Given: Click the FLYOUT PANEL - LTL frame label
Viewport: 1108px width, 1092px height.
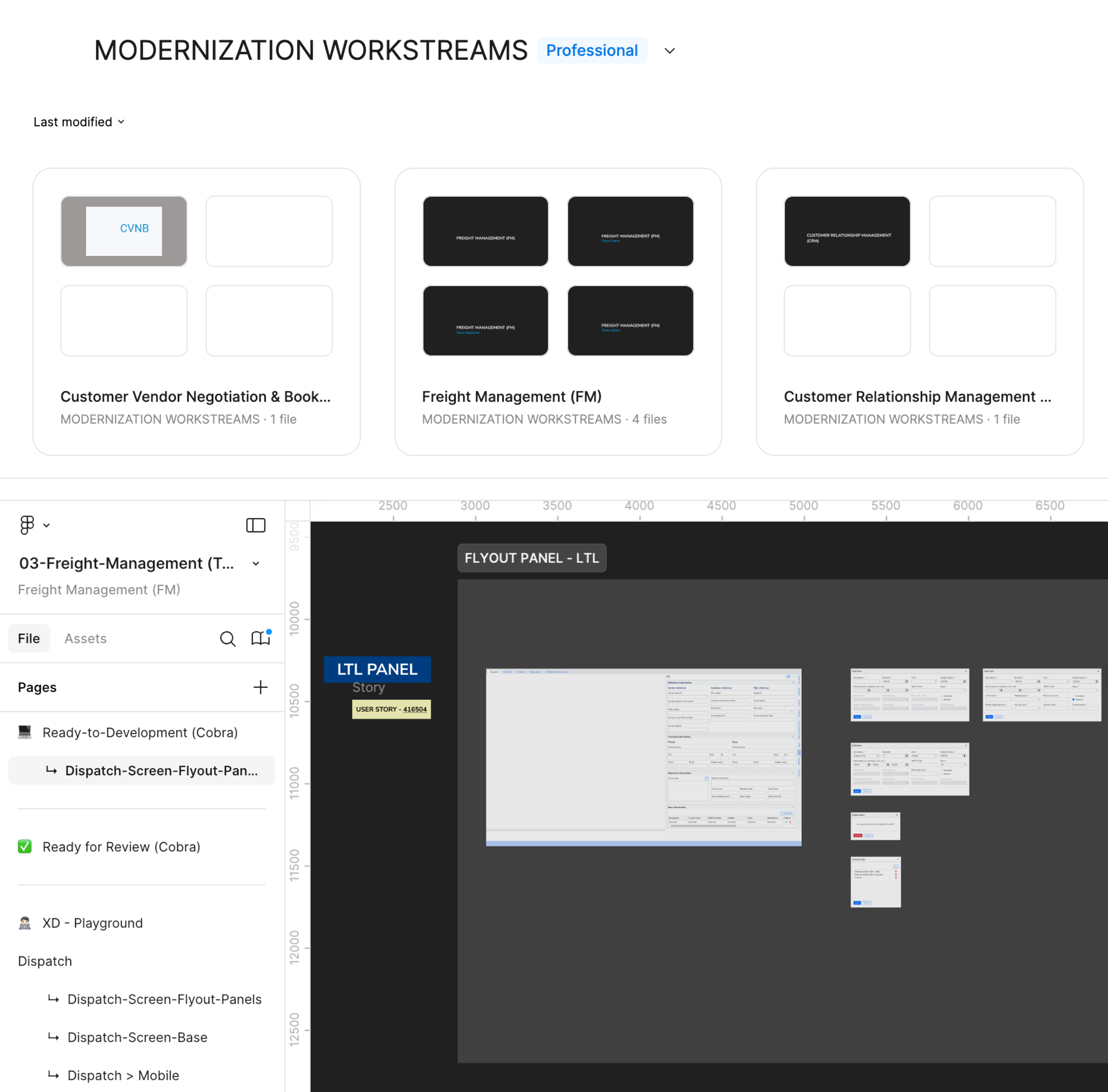Looking at the screenshot, I should [x=531, y=557].
